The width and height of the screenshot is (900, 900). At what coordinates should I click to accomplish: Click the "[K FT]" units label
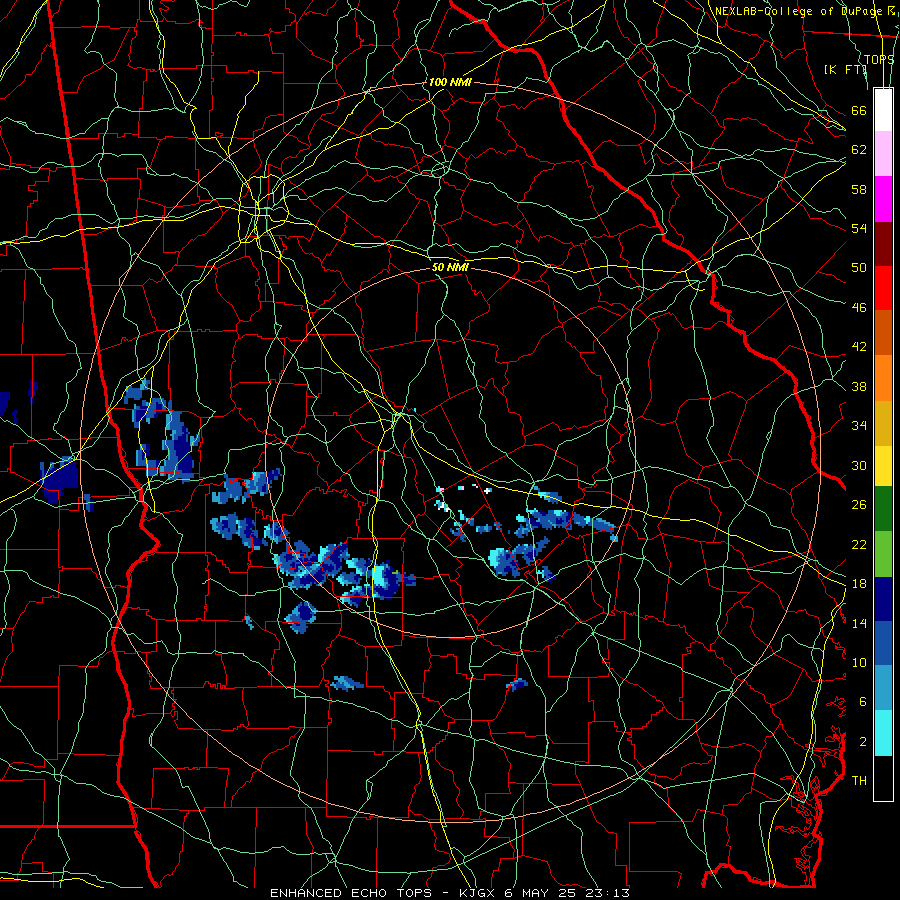tap(845, 69)
